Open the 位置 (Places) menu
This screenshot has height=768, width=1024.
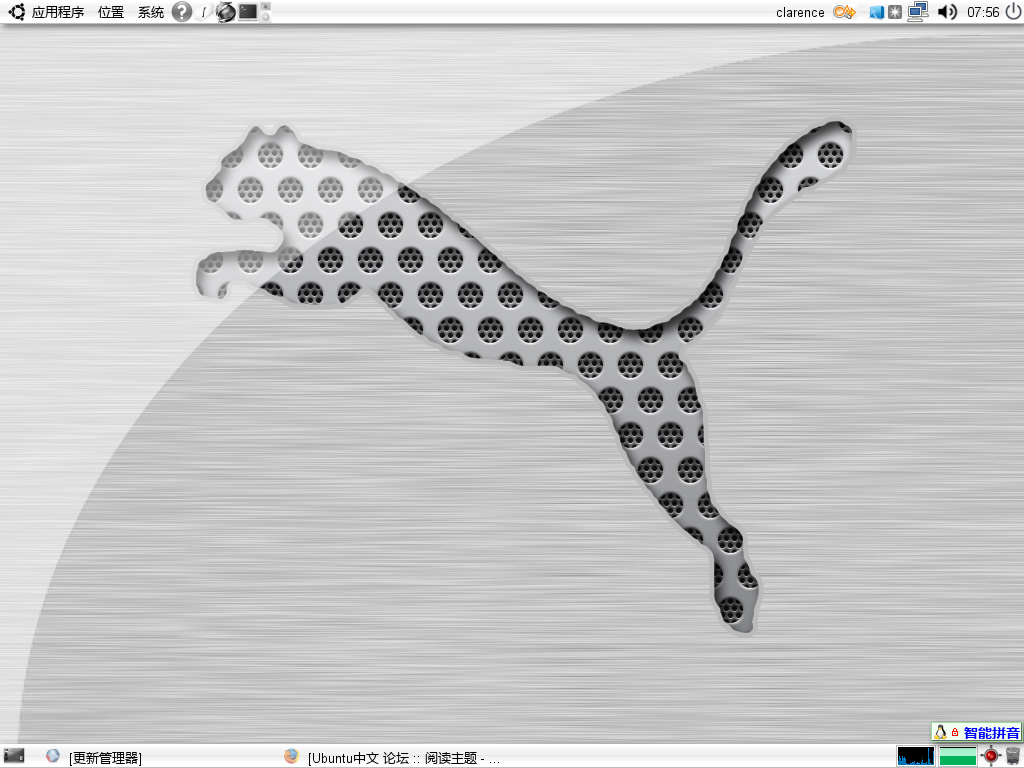pyautogui.click(x=111, y=12)
